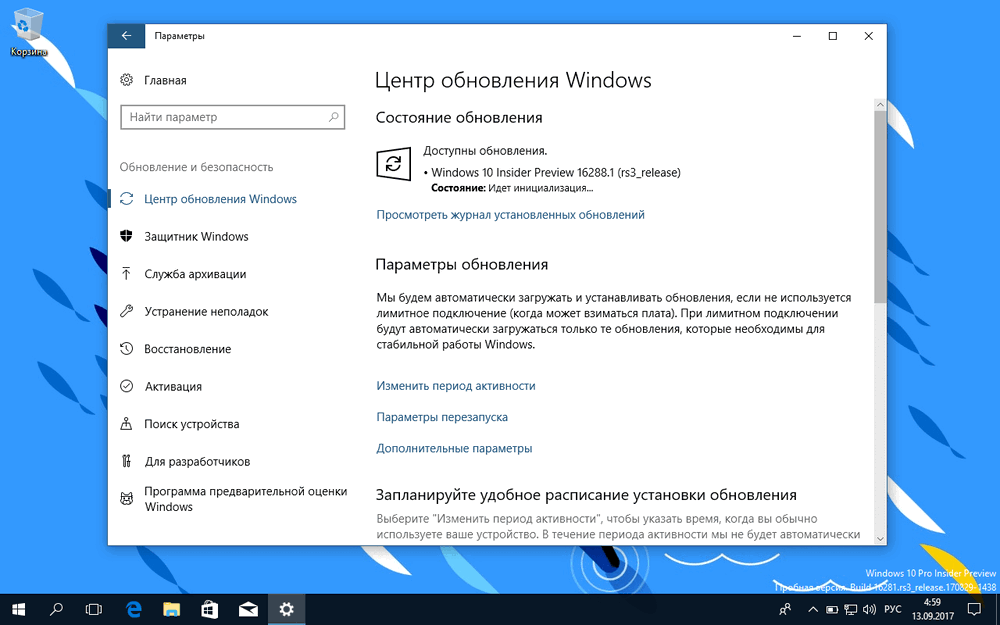Image resolution: width=1000 pixels, height=625 pixels.
Task: Click the Изменить период активности link
Action: (455, 385)
